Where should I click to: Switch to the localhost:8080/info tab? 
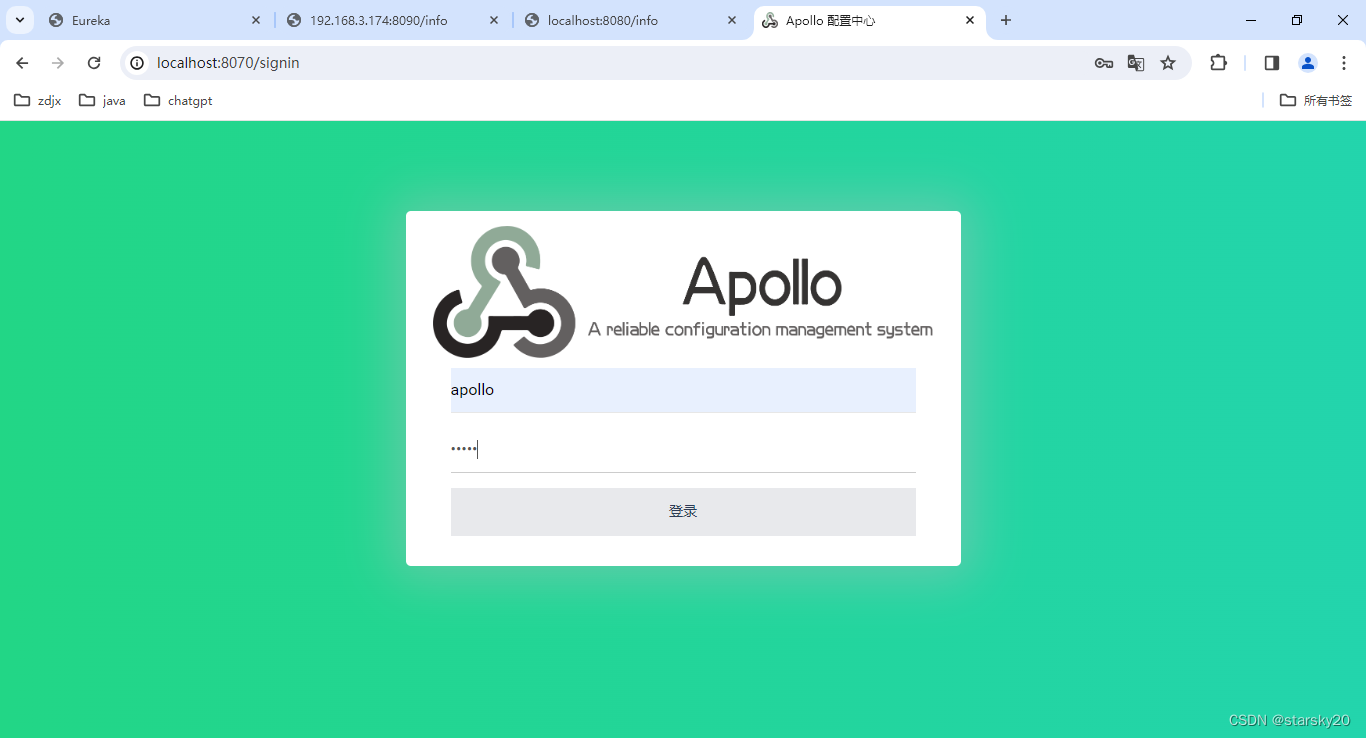tap(630, 20)
